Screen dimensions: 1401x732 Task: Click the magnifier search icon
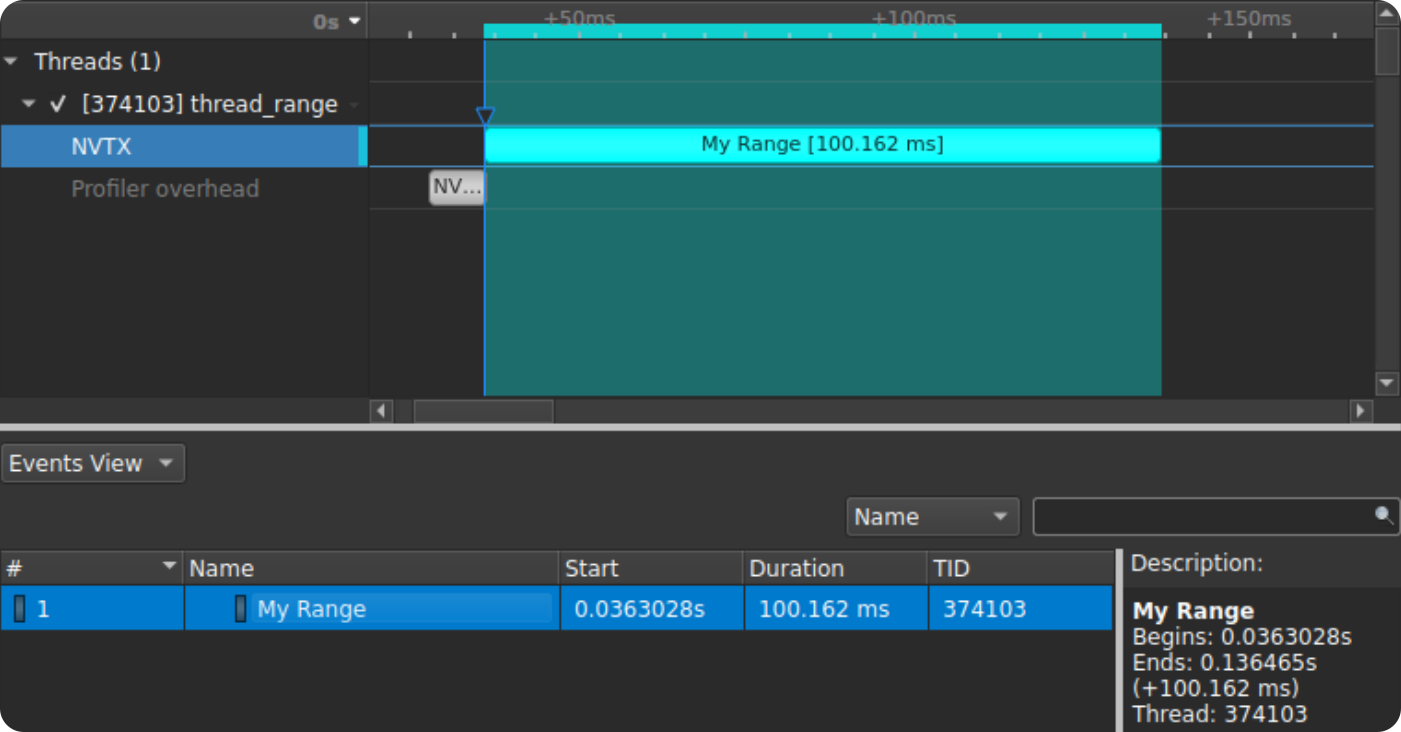click(1383, 516)
